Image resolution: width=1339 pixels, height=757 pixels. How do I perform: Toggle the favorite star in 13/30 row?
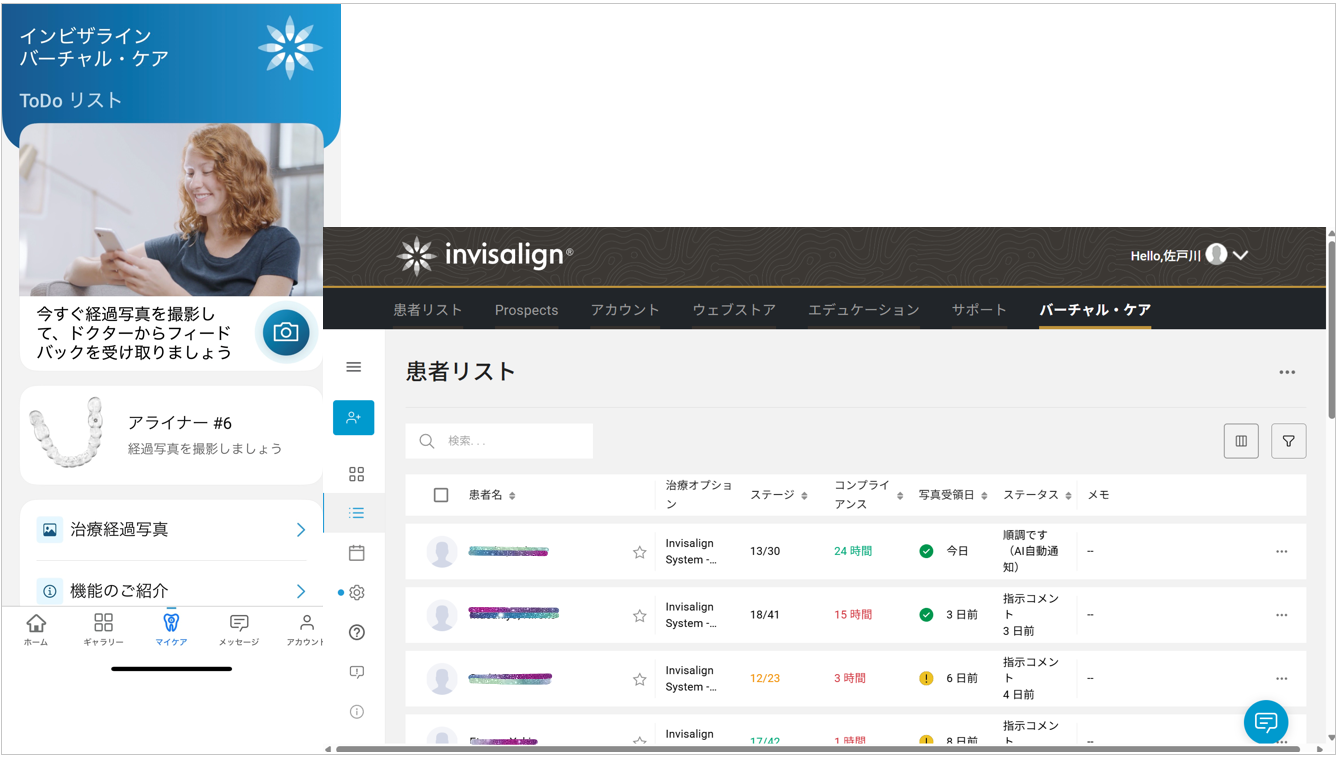(x=640, y=552)
